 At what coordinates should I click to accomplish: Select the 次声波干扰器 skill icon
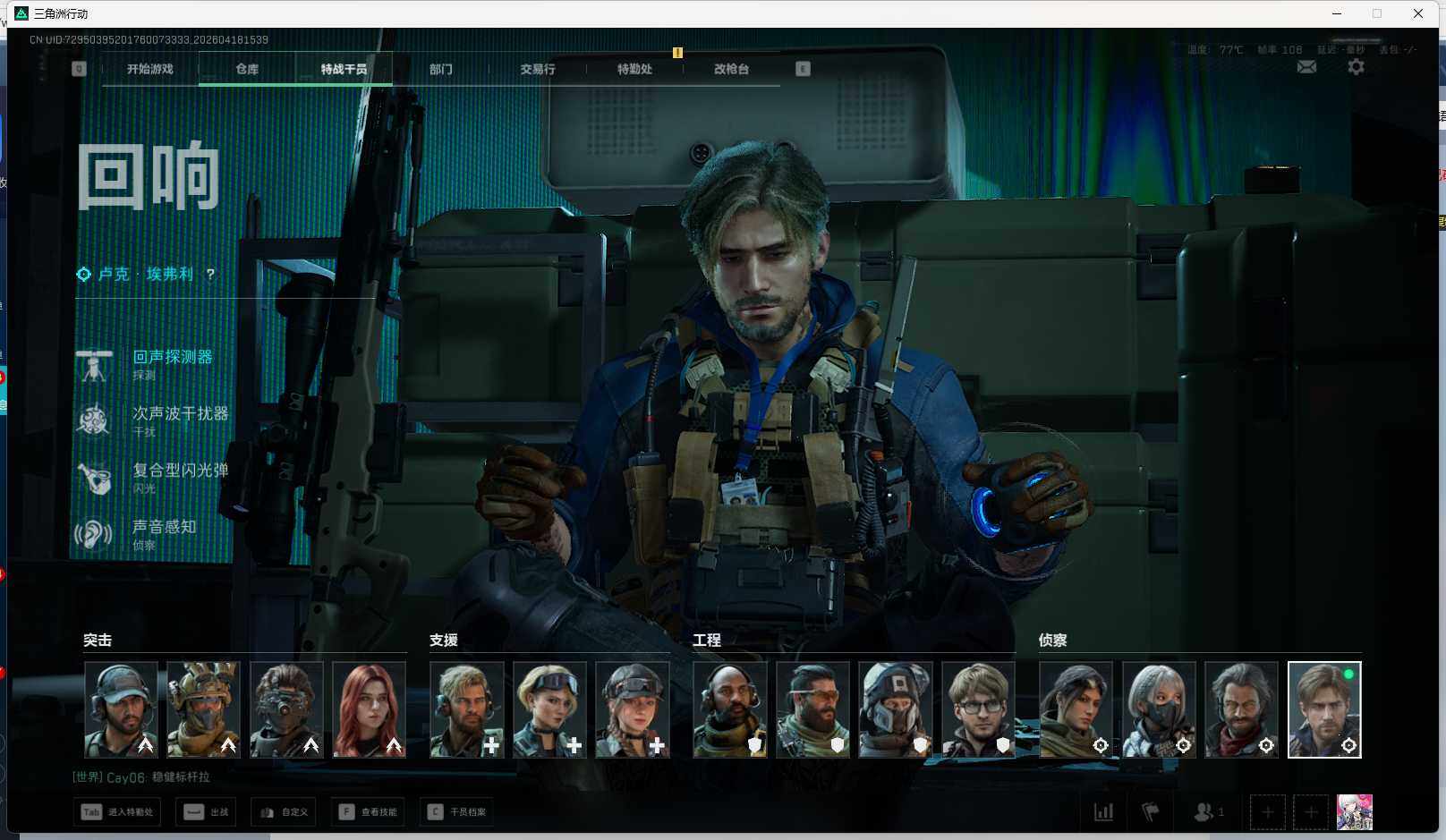[x=94, y=420]
